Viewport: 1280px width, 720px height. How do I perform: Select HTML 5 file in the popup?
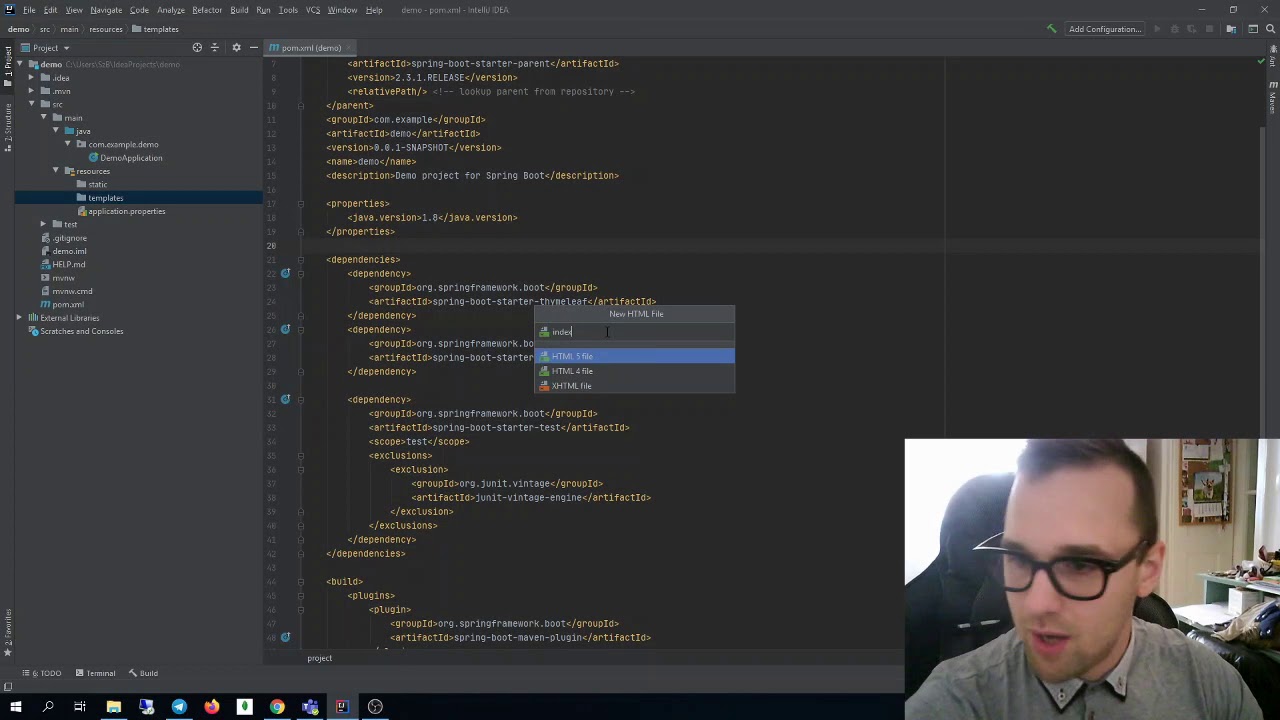[x=635, y=356]
